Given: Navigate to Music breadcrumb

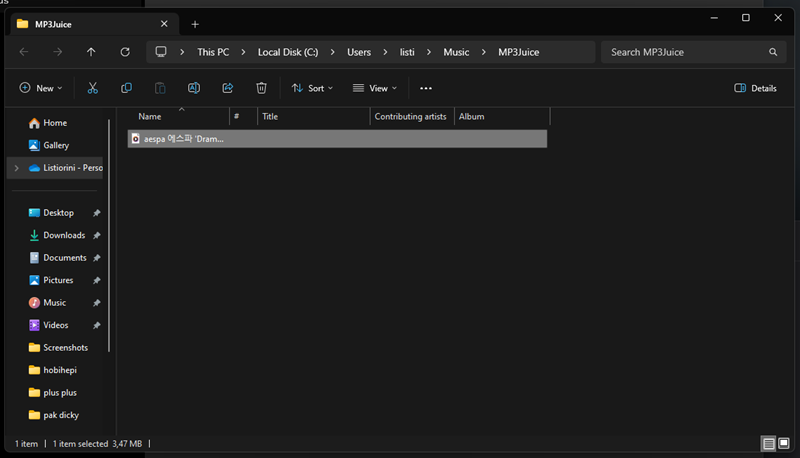Looking at the screenshot, I should coord(456,52).
